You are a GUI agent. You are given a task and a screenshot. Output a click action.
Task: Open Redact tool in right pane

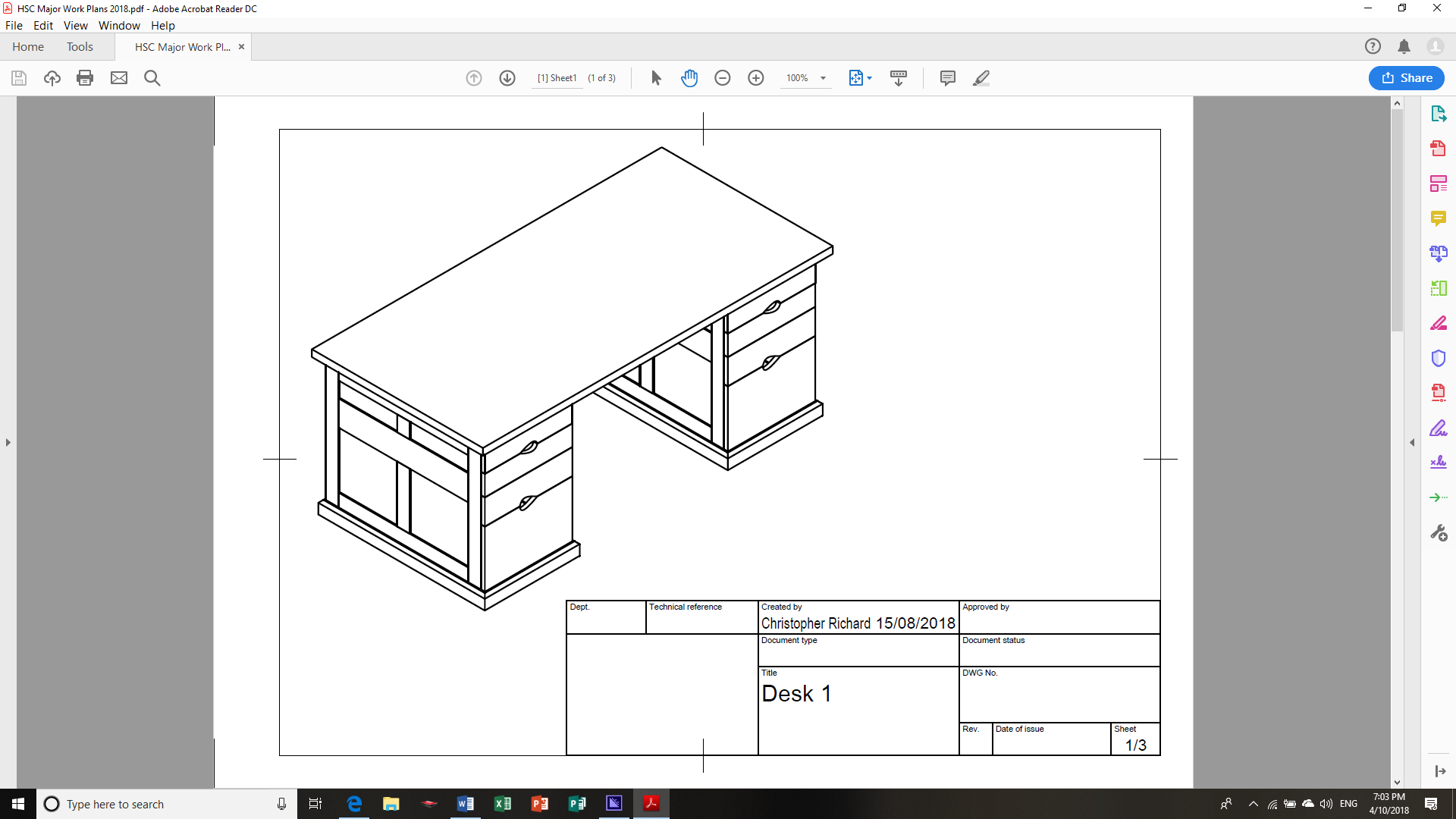(1439, 323)
